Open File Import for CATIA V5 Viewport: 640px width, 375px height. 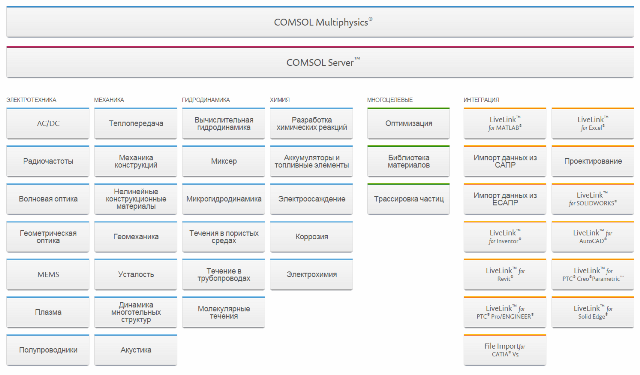tap(505, 350)
